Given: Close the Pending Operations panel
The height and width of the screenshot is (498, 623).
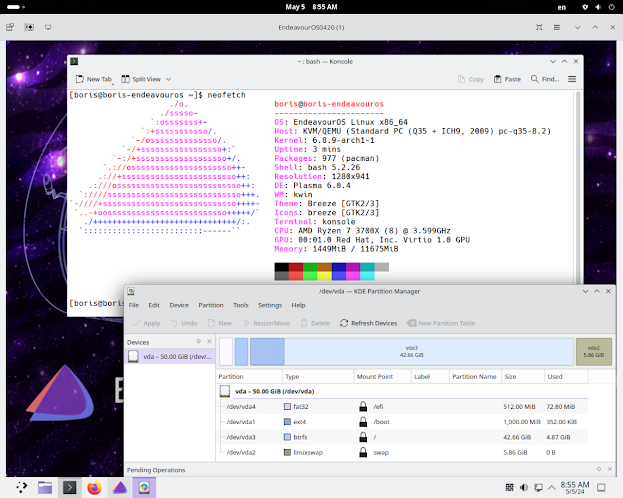Looking at the screenshot, I should click(x=610, y=469).
